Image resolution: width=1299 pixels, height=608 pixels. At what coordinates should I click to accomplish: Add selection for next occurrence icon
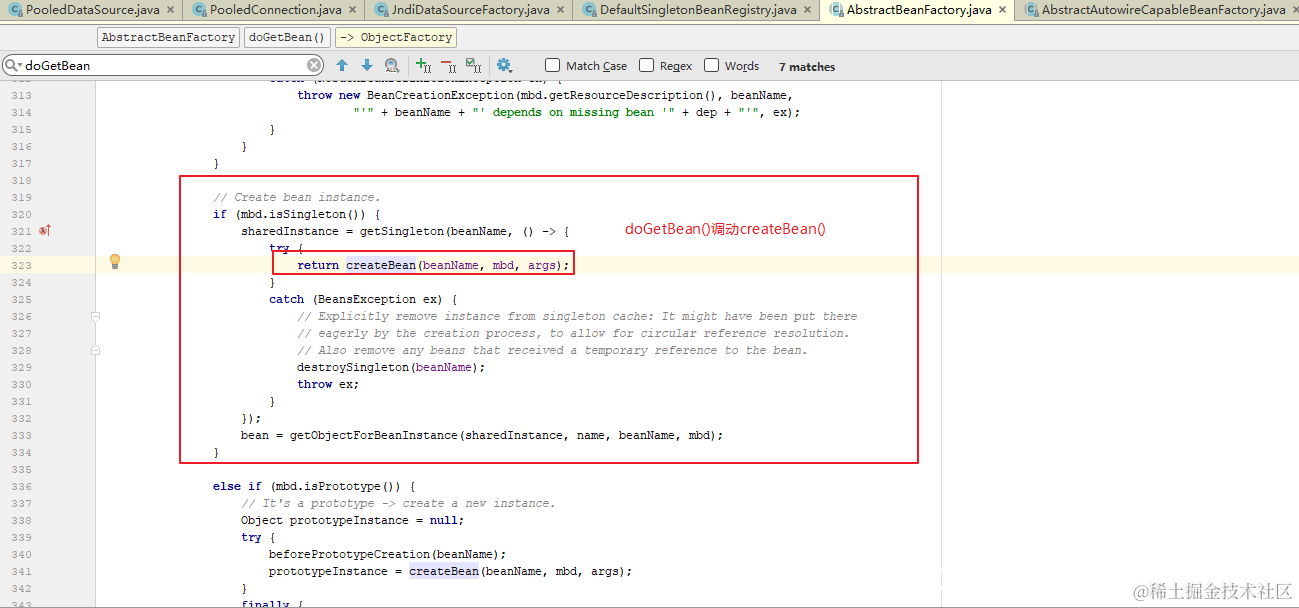[423, 66]
